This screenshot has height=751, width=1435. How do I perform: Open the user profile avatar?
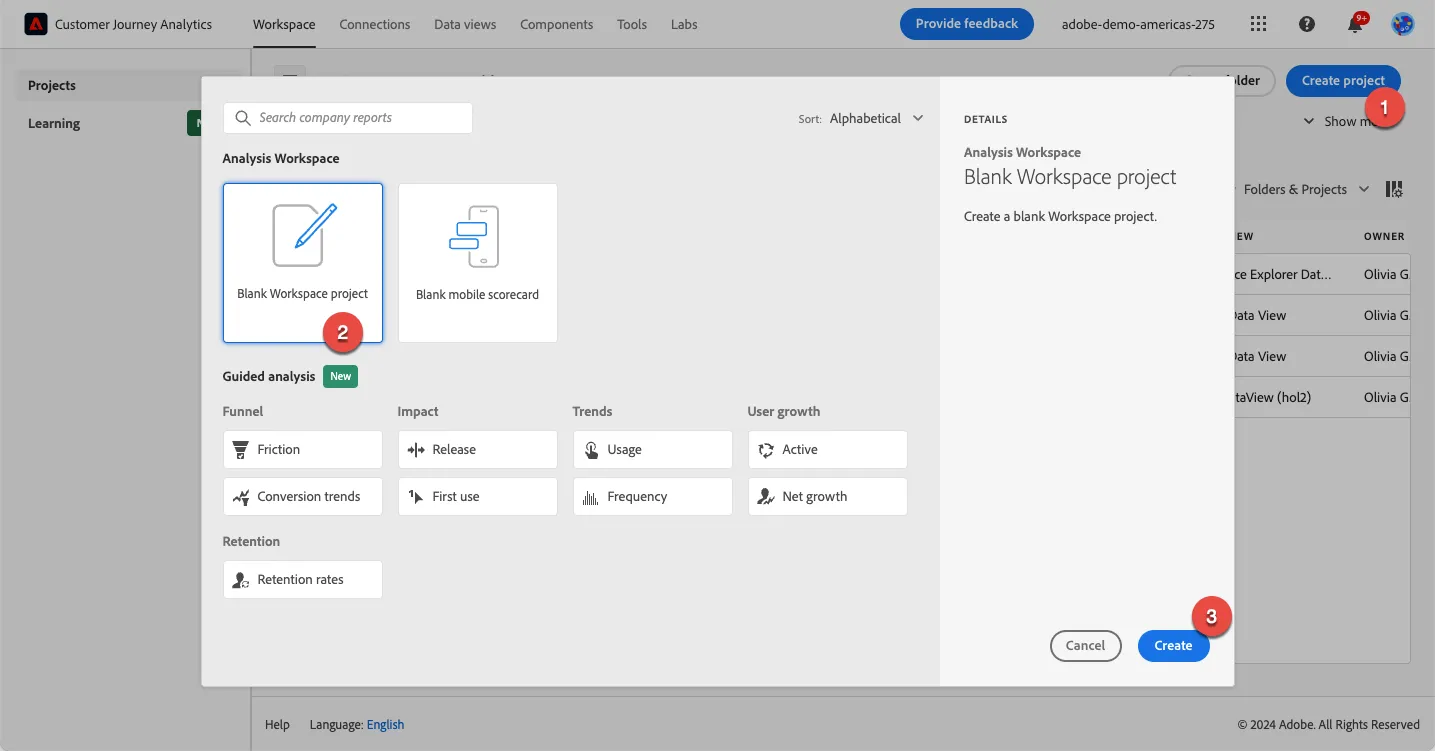1403,24
